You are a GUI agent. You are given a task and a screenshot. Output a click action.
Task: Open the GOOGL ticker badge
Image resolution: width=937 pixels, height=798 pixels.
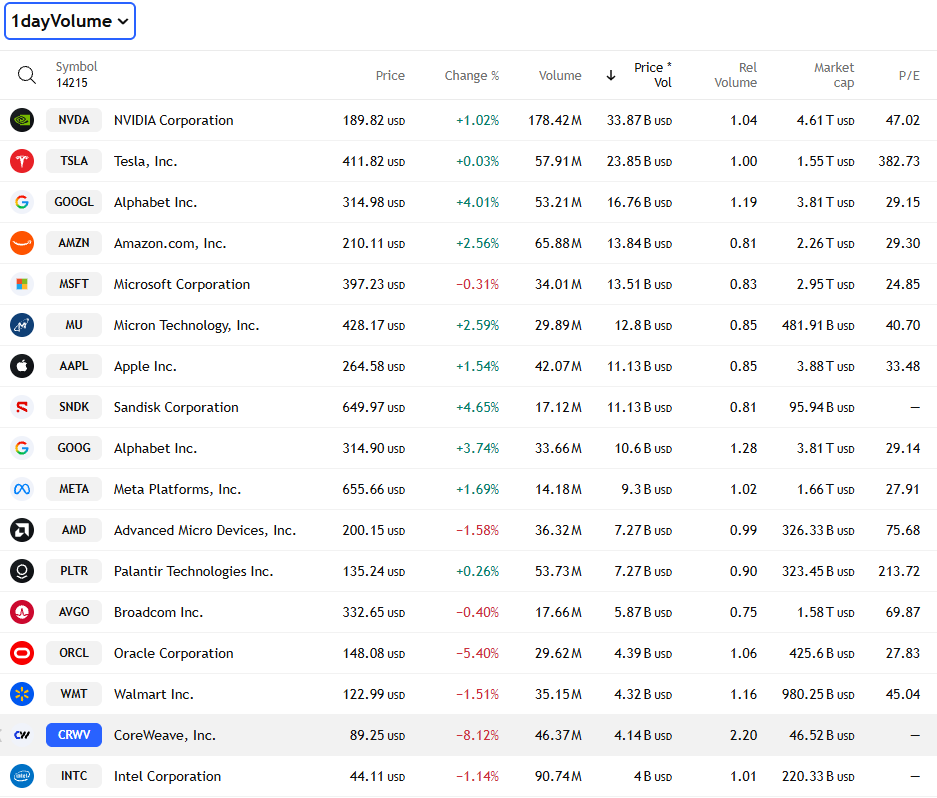(74, 202)
